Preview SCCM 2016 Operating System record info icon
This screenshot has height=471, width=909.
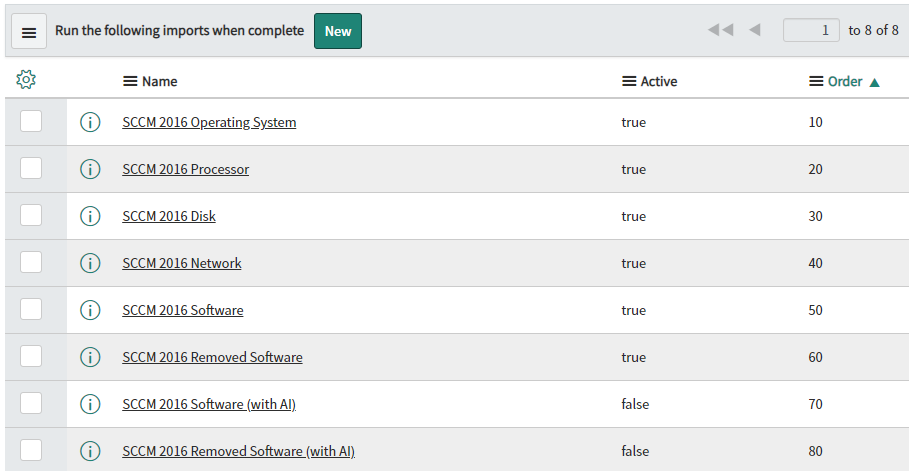click(x=90, y=122)
